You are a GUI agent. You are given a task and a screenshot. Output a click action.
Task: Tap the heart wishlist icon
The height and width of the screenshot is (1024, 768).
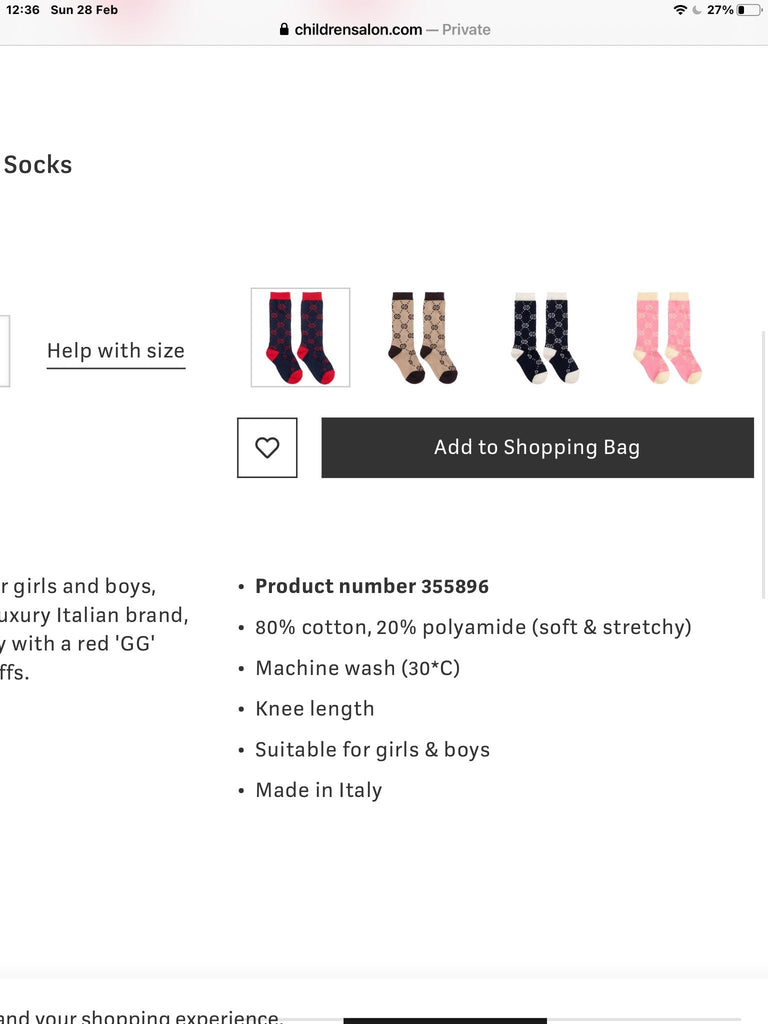point(267,447)
